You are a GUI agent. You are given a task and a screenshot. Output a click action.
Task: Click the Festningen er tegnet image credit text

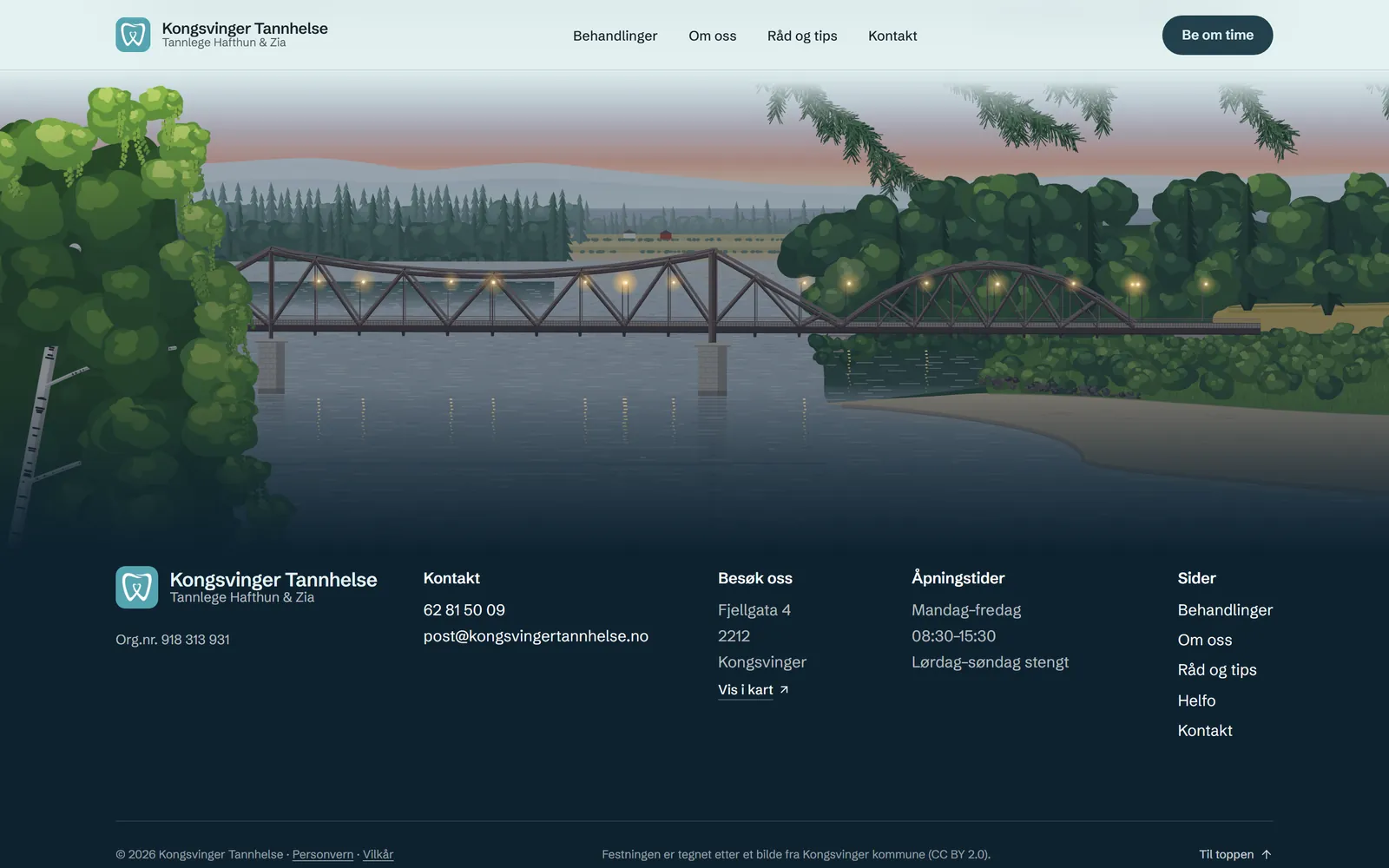796,854
